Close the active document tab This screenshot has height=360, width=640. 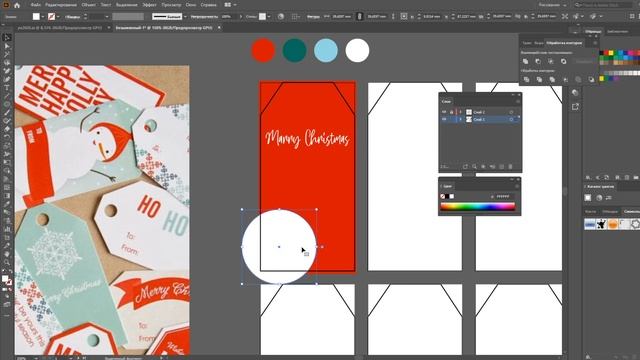[x=219, y=28]
